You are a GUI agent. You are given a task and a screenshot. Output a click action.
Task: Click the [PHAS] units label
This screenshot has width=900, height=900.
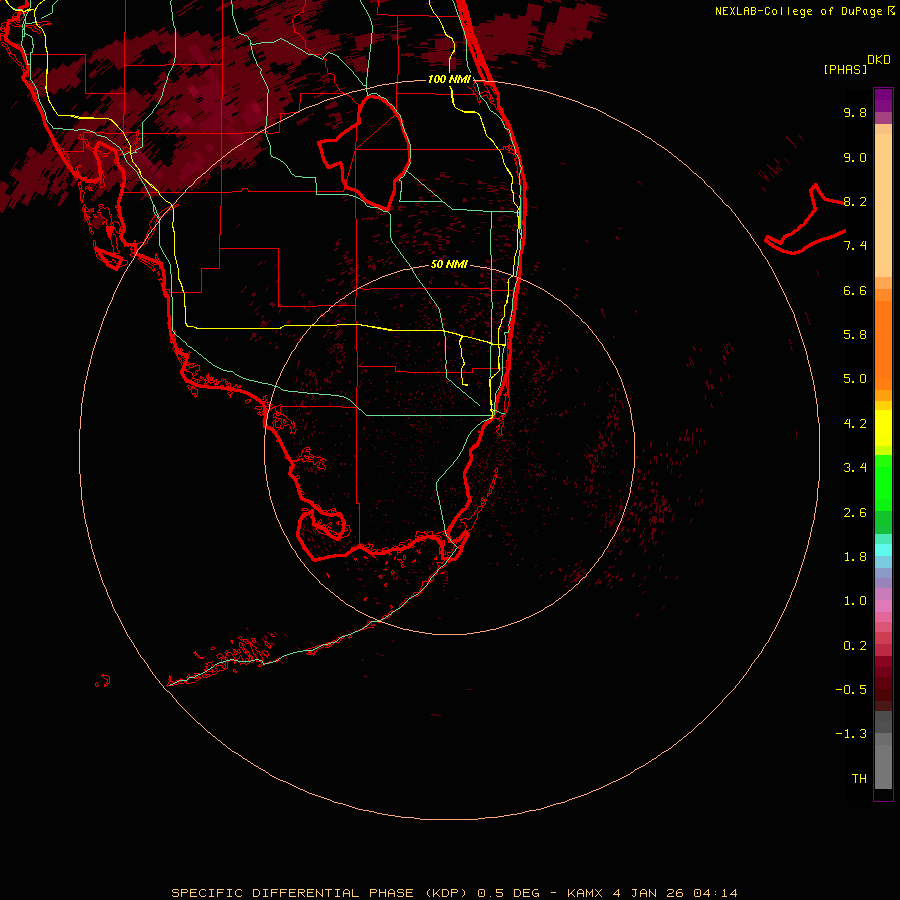point(845,69)
